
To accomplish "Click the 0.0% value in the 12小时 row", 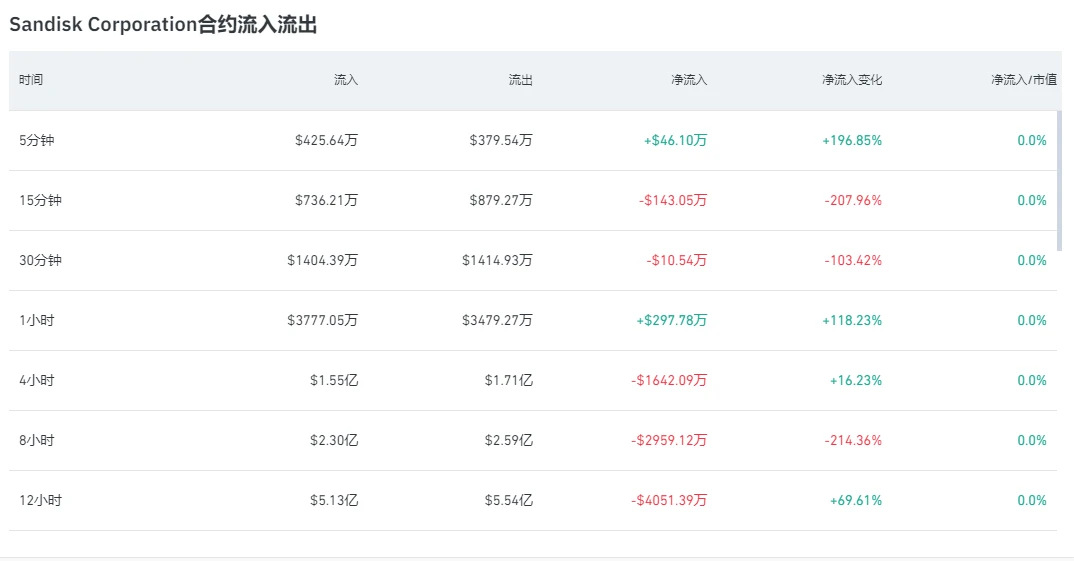I will pos(1032,500).
